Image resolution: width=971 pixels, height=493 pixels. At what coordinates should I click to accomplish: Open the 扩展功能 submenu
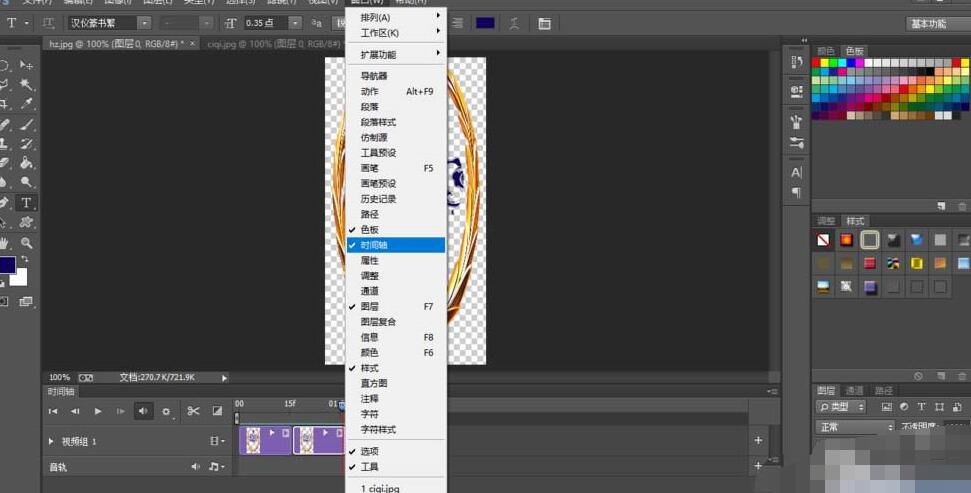(x=396, y=55)
